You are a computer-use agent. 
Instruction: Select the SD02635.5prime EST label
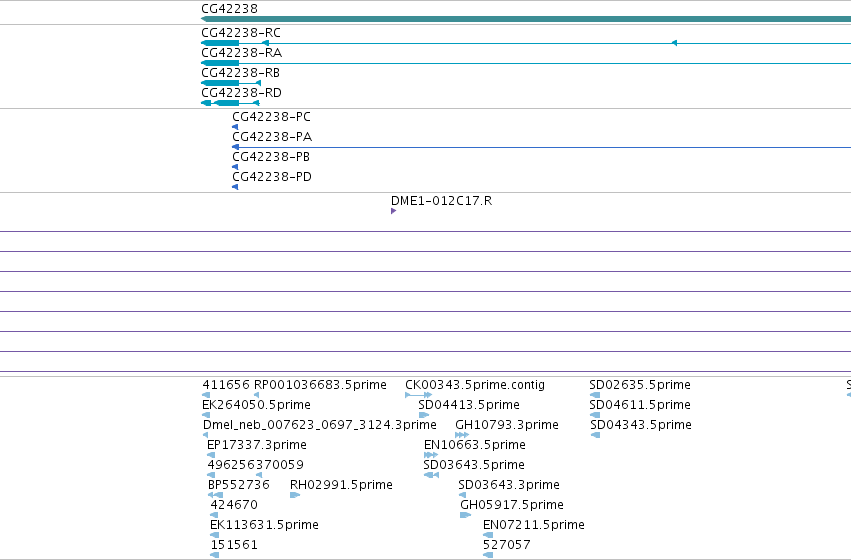(x=640, y=385)
